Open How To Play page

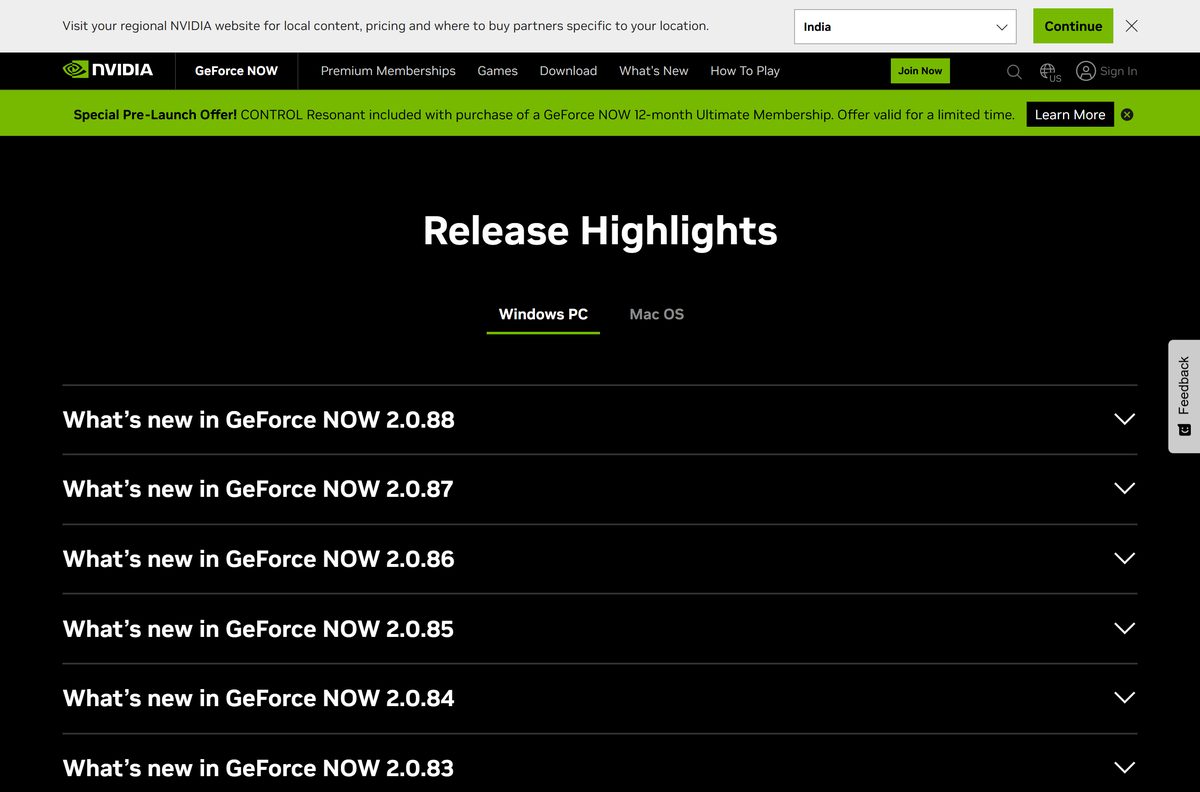[x=745, y=71]
